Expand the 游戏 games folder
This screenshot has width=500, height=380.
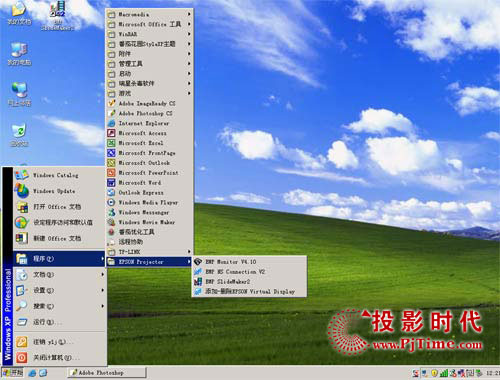(x=149, y=93)
